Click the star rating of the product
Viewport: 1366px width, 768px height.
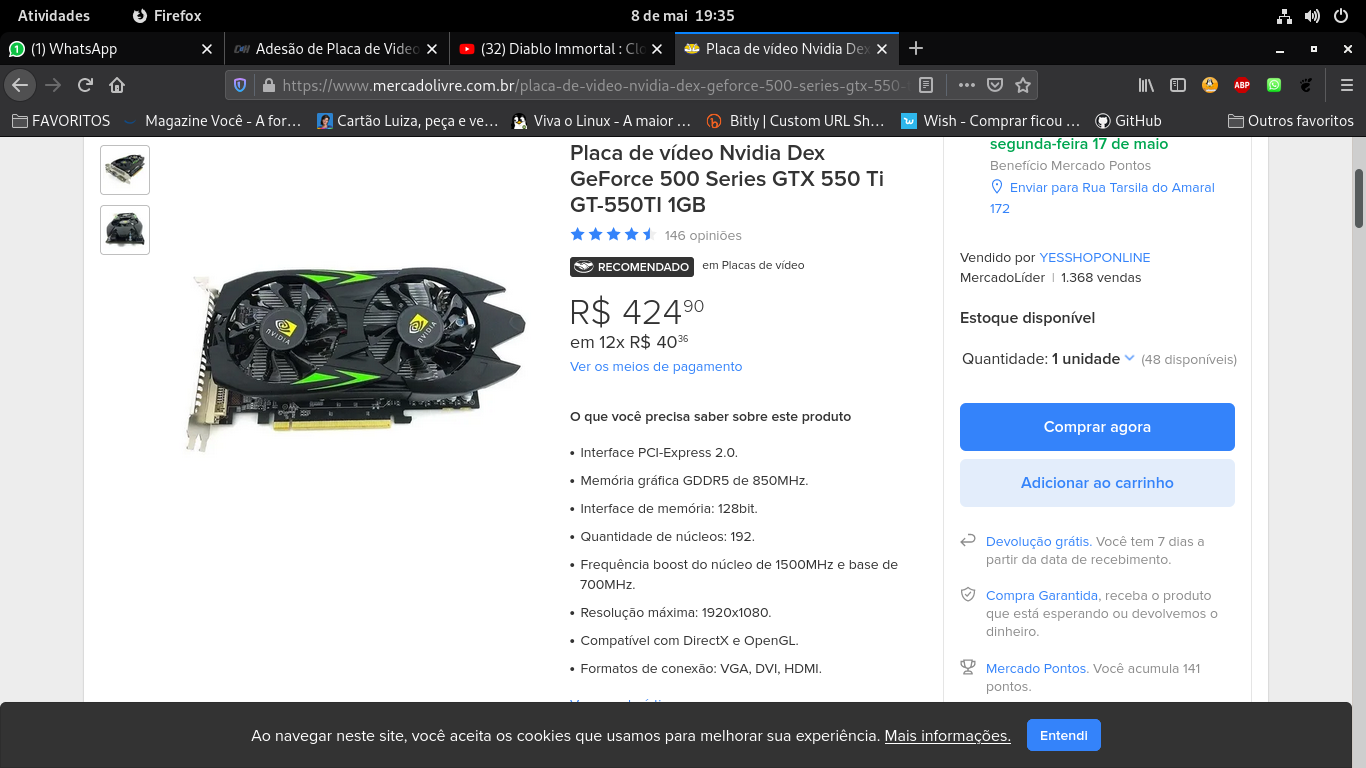(613, 235)
